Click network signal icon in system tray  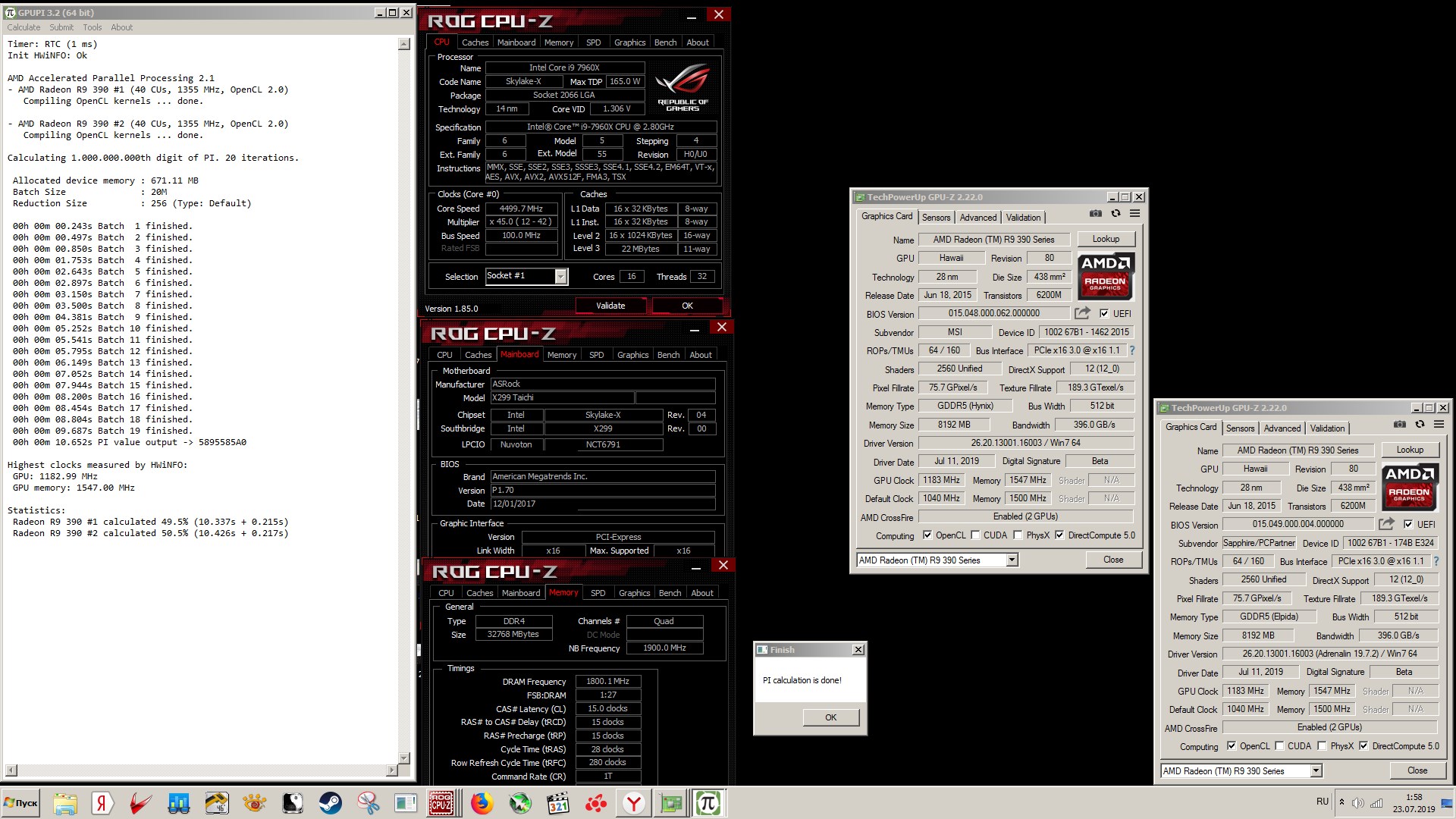click(x=1376, y=803)
